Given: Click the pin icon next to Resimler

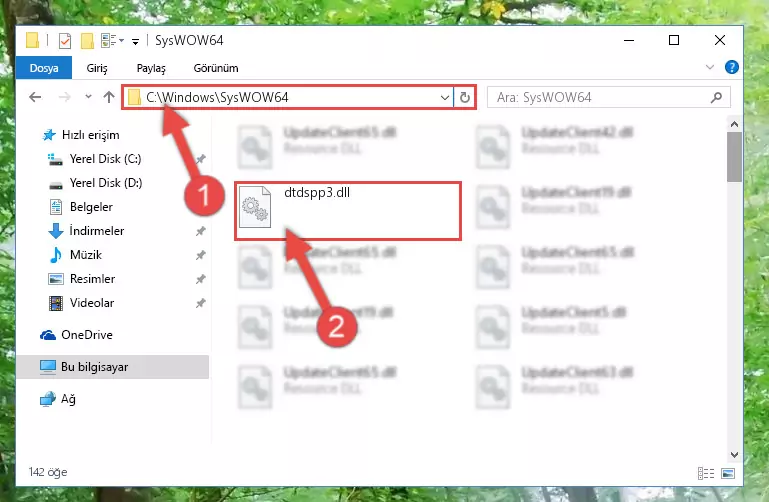Looking at the screenshot, I should tap(201, 279).
